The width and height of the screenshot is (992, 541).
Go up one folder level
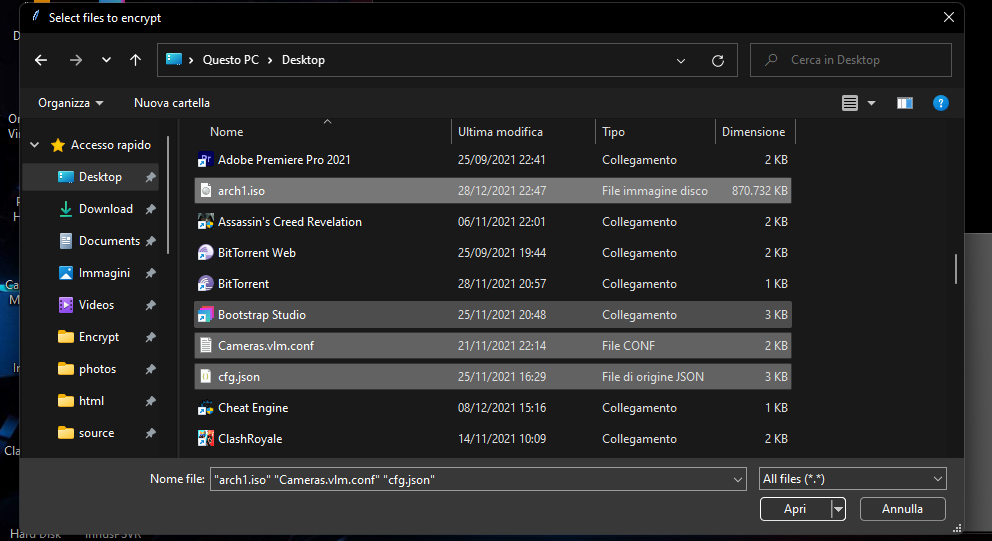135,60
